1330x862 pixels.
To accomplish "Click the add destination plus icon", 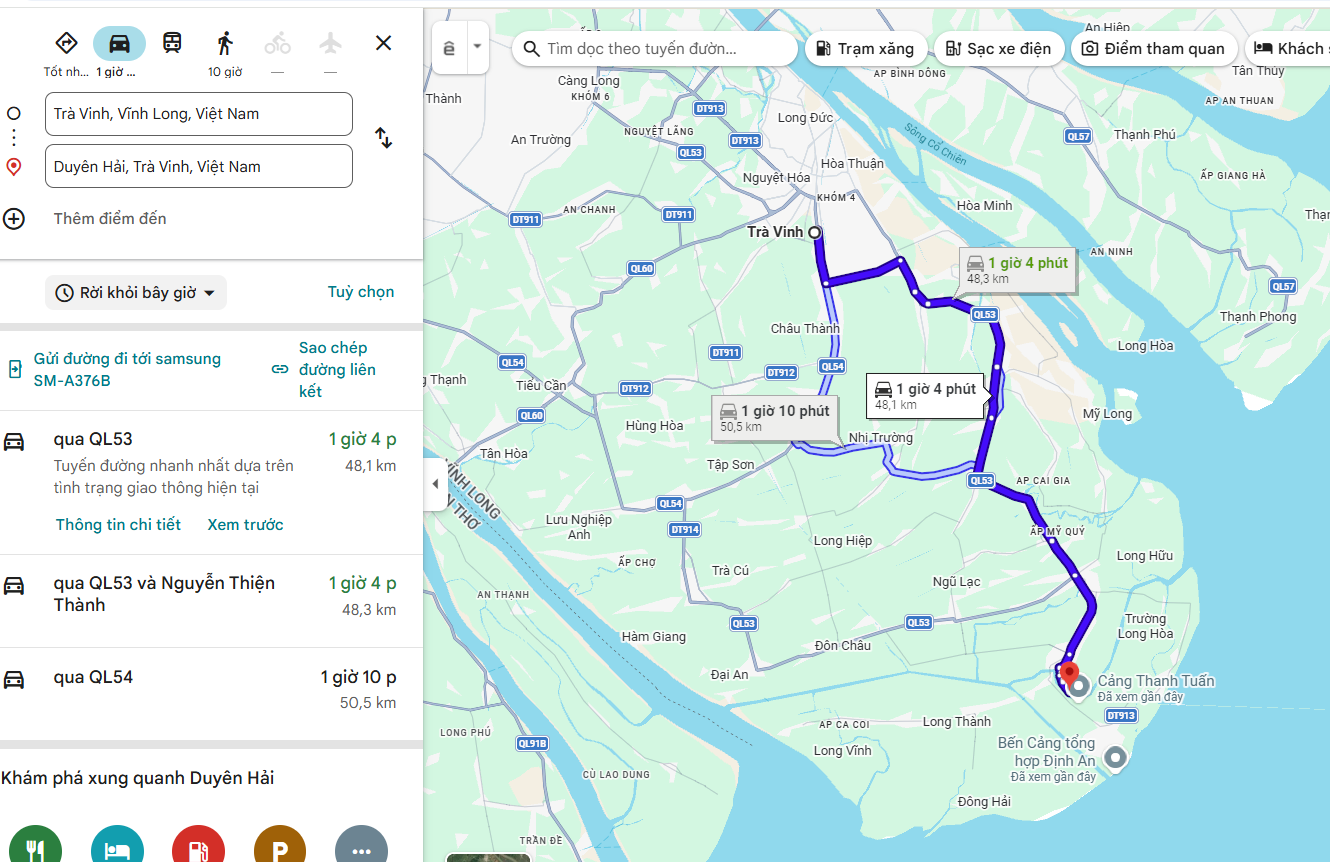I will 14,218.
